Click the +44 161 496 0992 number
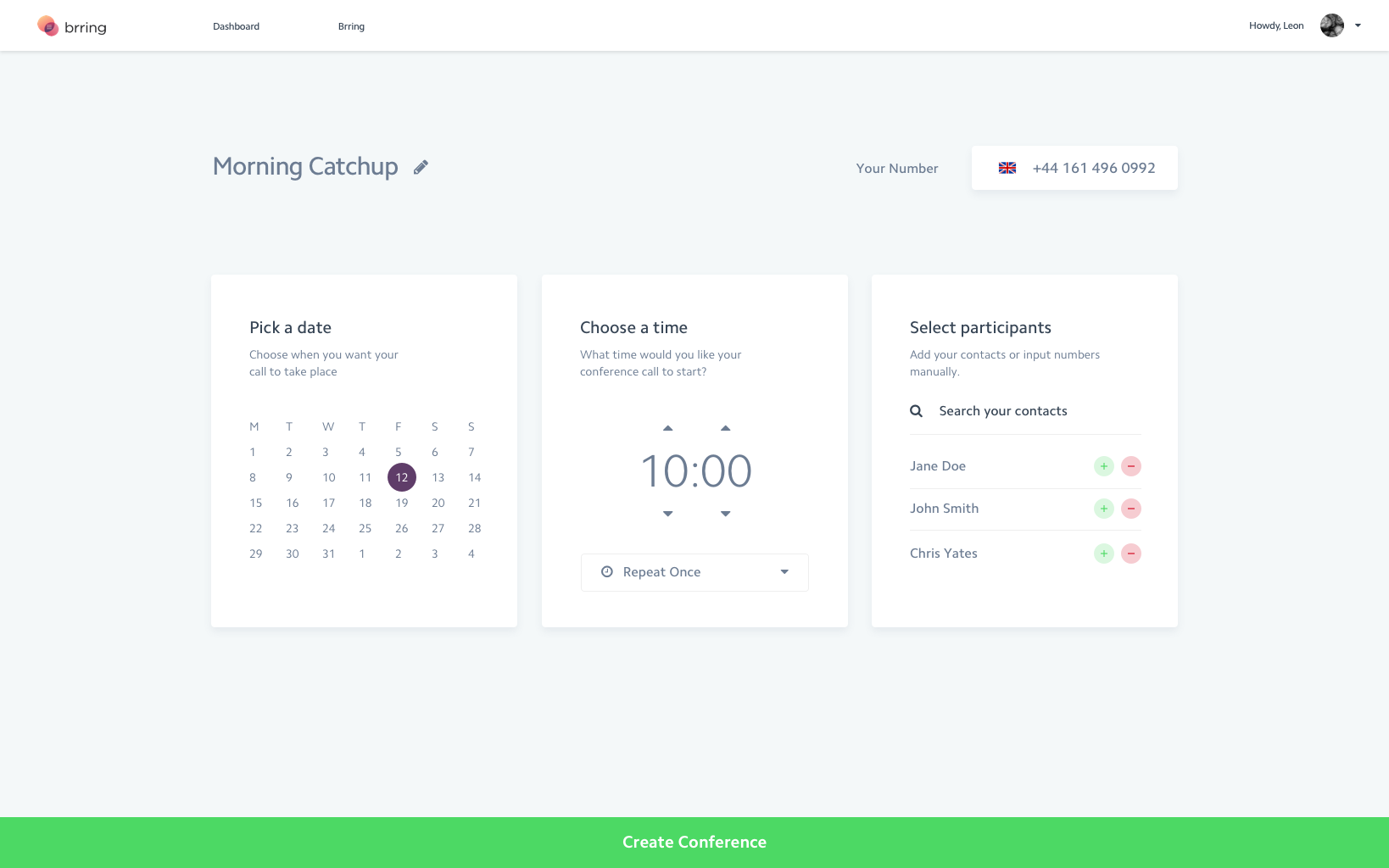1389x868 pixels. point(1094,168)
